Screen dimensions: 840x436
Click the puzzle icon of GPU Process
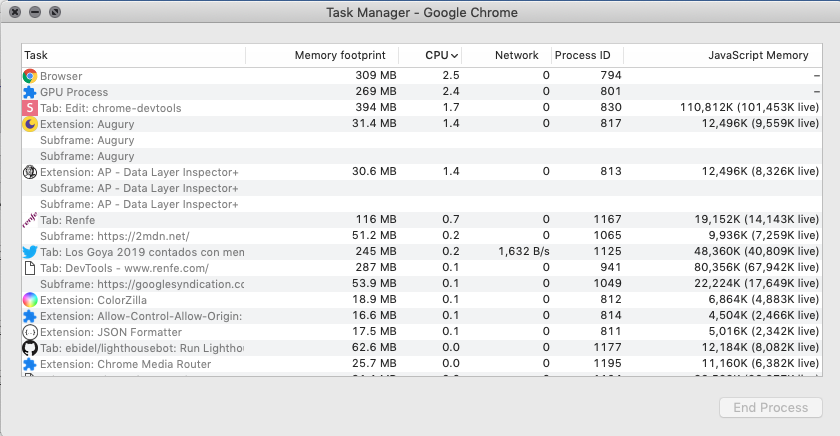click(x=30, y=92)
